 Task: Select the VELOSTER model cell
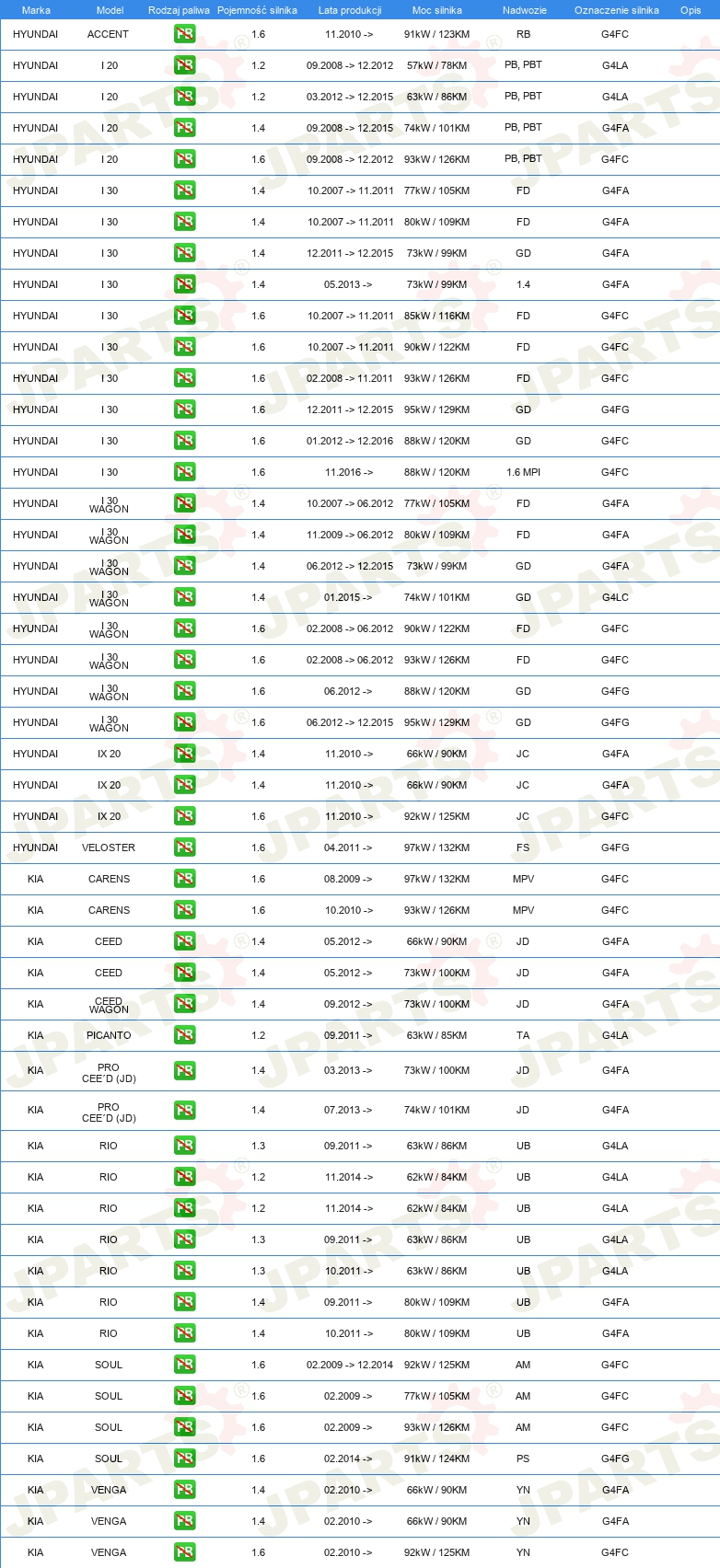pyautogui.click(x=109, y=847)
